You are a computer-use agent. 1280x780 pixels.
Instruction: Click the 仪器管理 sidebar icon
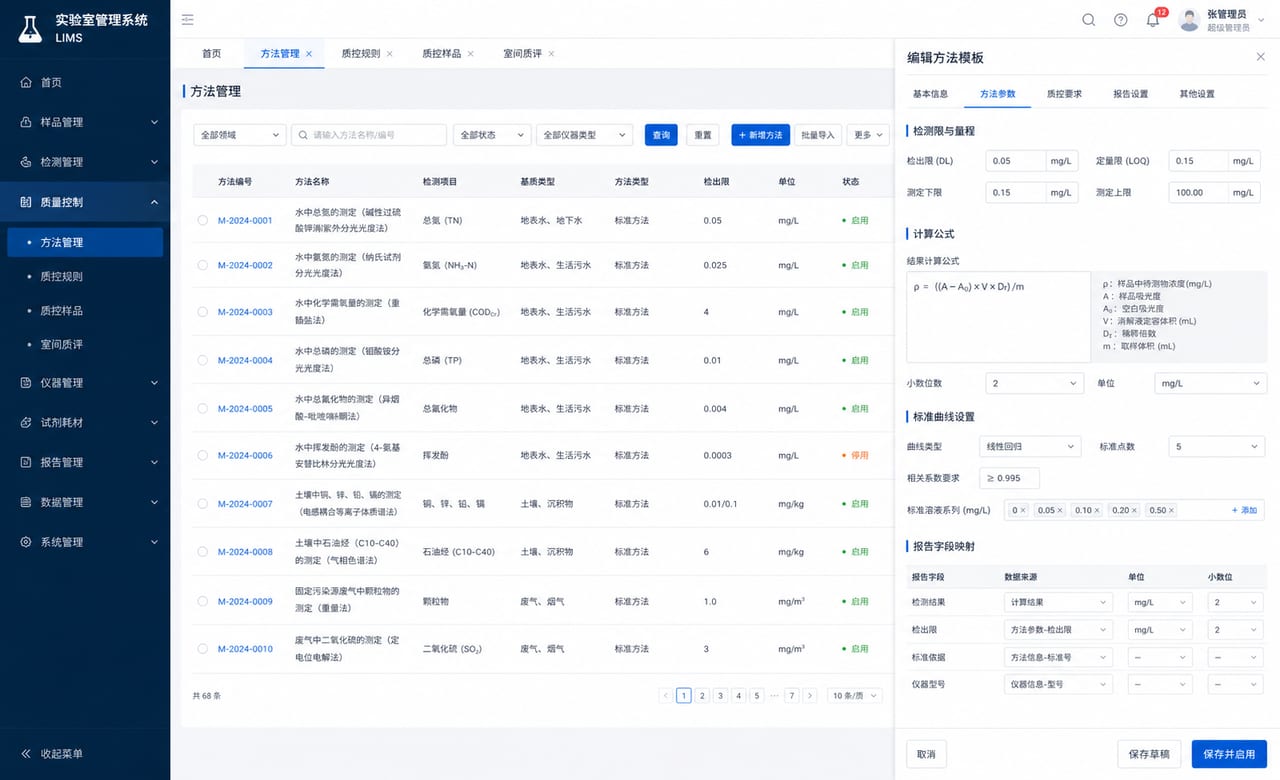click(x=27, y=383)
